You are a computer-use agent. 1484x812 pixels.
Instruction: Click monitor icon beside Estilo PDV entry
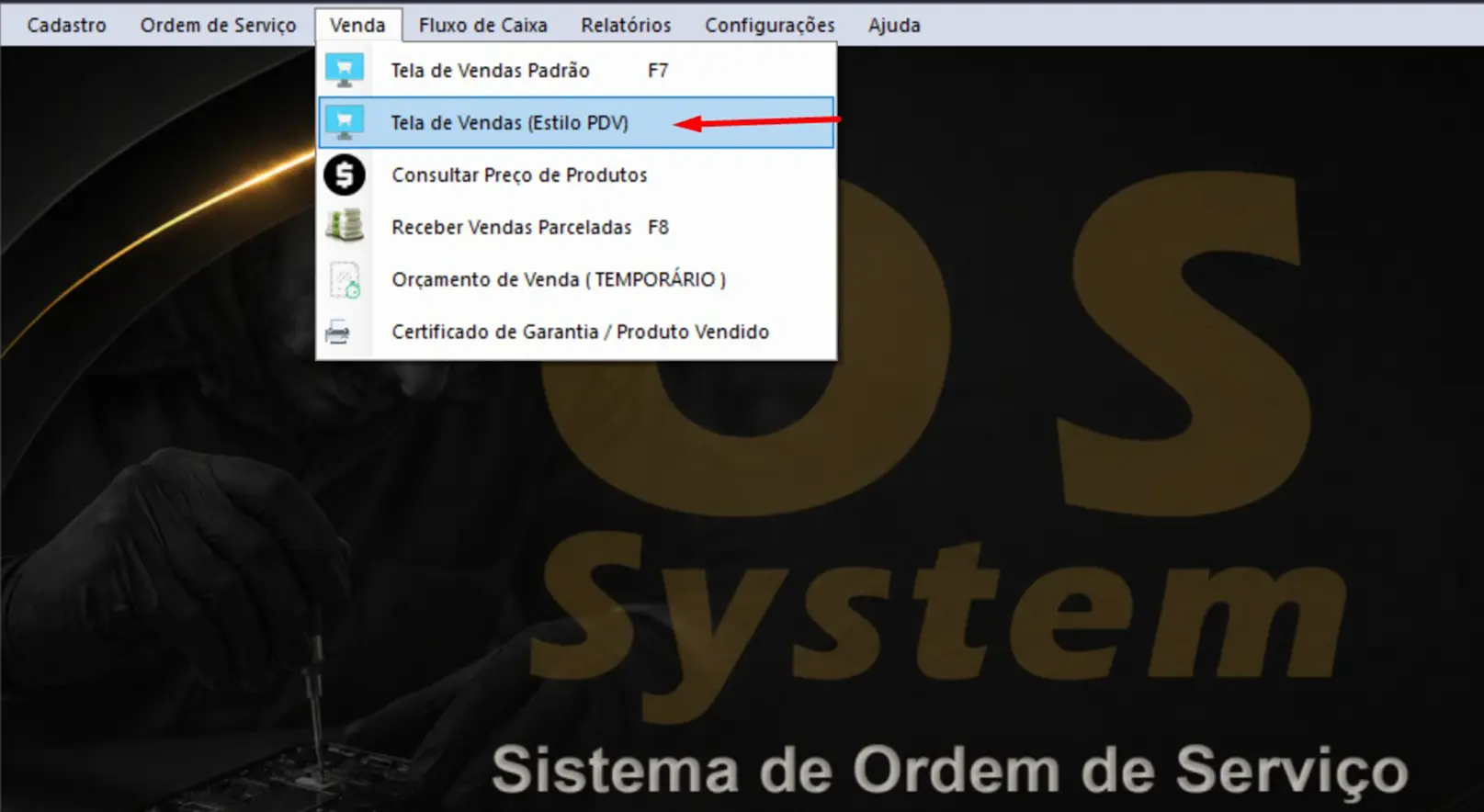coord(345,122)
